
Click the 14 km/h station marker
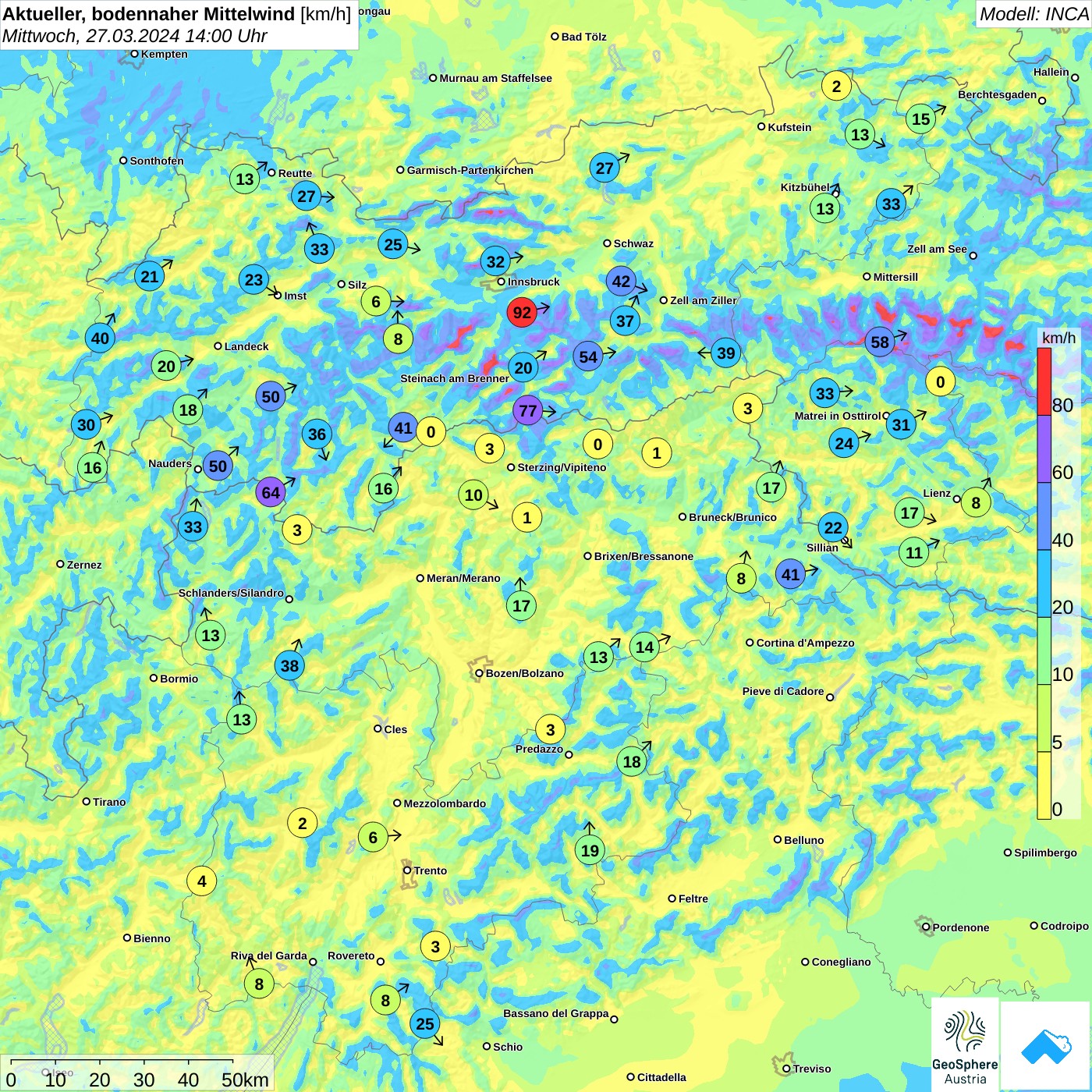click(x=644, y=647)
